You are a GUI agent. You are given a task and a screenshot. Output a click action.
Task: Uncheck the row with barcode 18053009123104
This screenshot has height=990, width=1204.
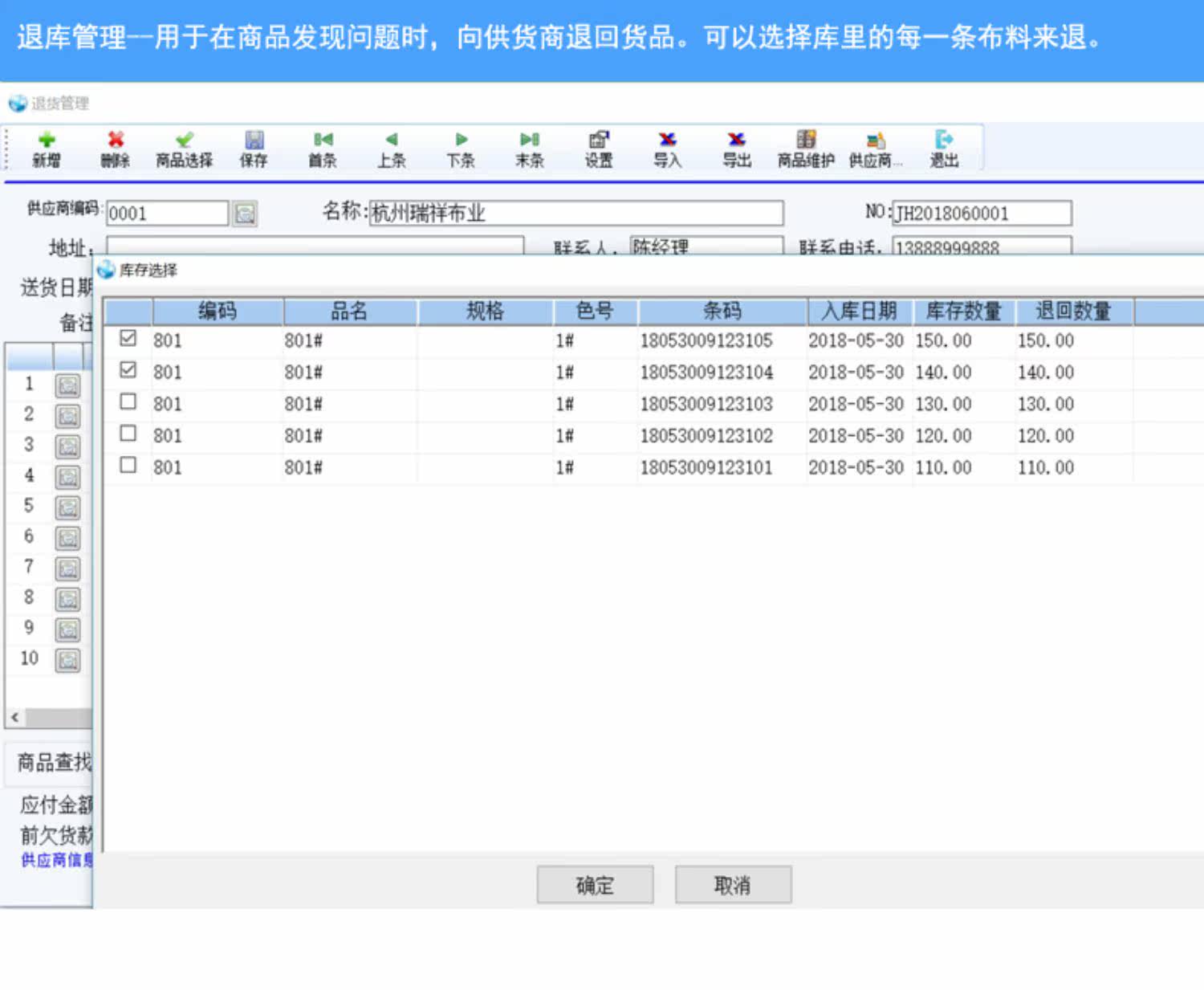point(128,369)
